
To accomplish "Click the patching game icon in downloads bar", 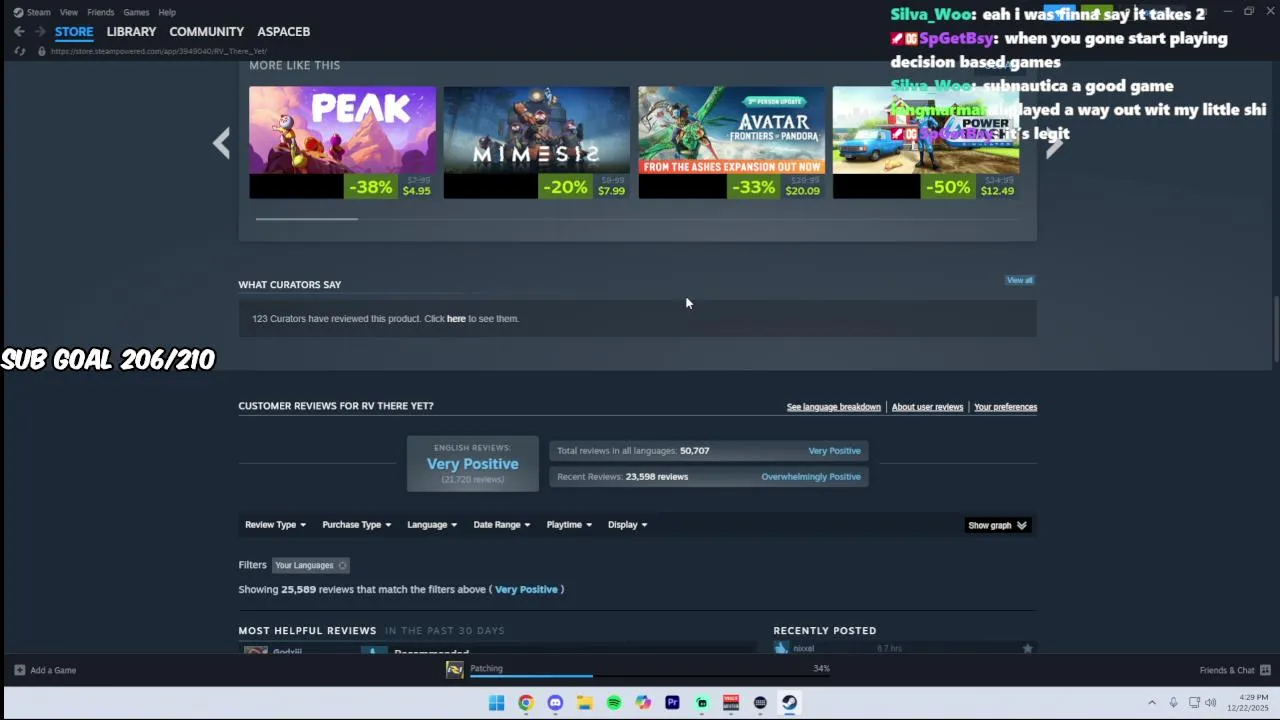I will point(455,670).
